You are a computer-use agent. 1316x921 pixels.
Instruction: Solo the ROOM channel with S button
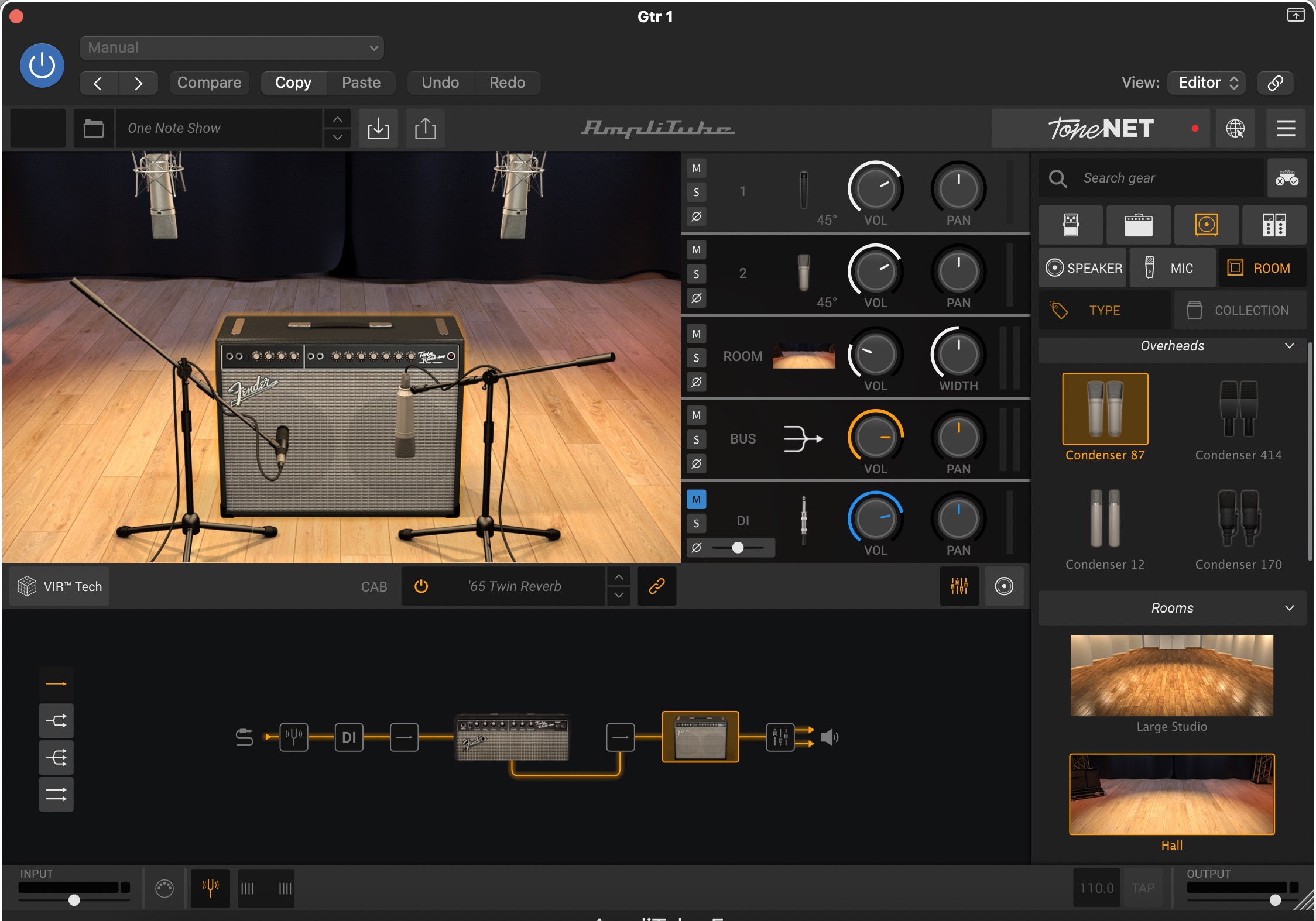click(696, 358)
